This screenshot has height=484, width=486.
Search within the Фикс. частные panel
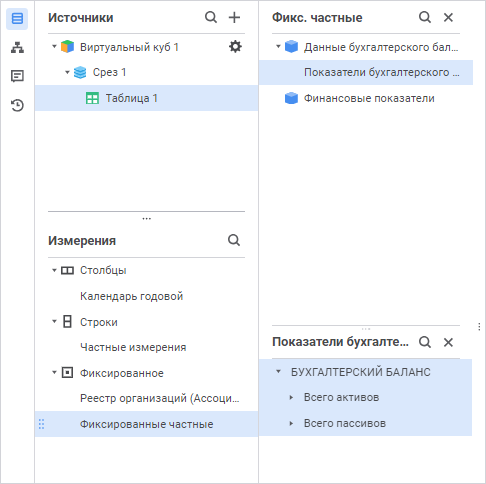click(x=425, y=17)
